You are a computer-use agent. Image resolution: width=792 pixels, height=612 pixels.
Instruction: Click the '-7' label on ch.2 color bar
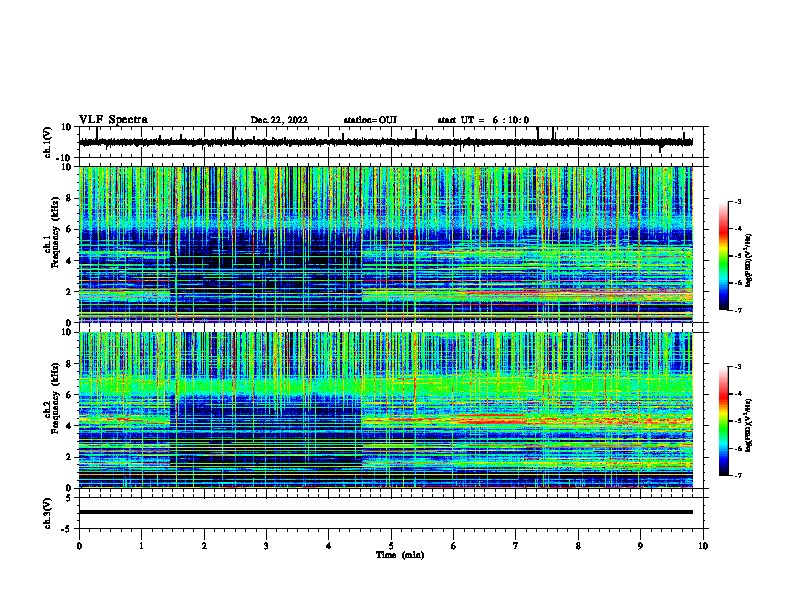[x=737, y=475]
